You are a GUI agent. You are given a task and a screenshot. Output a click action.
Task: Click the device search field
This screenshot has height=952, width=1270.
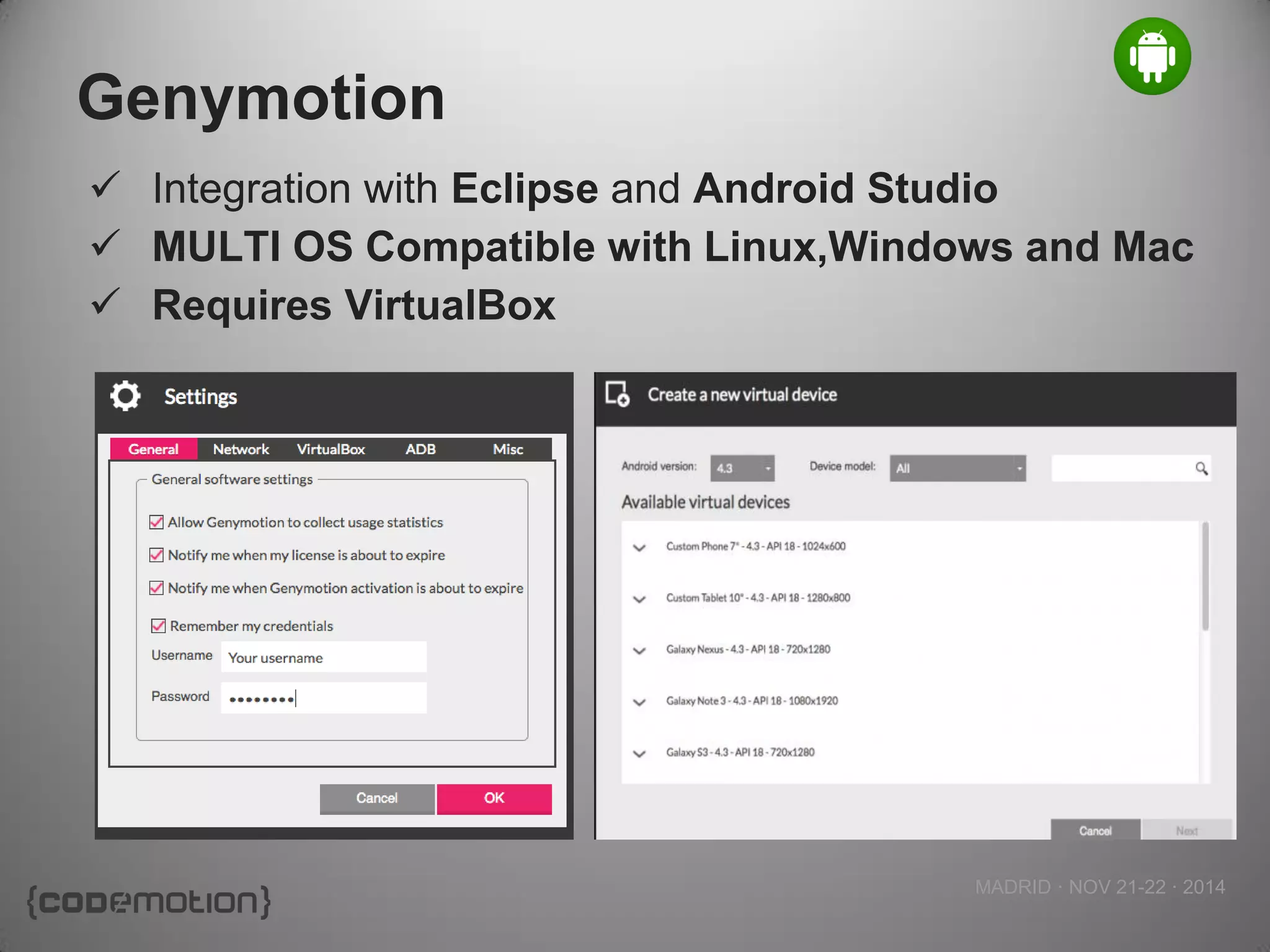coord(1130,469)
